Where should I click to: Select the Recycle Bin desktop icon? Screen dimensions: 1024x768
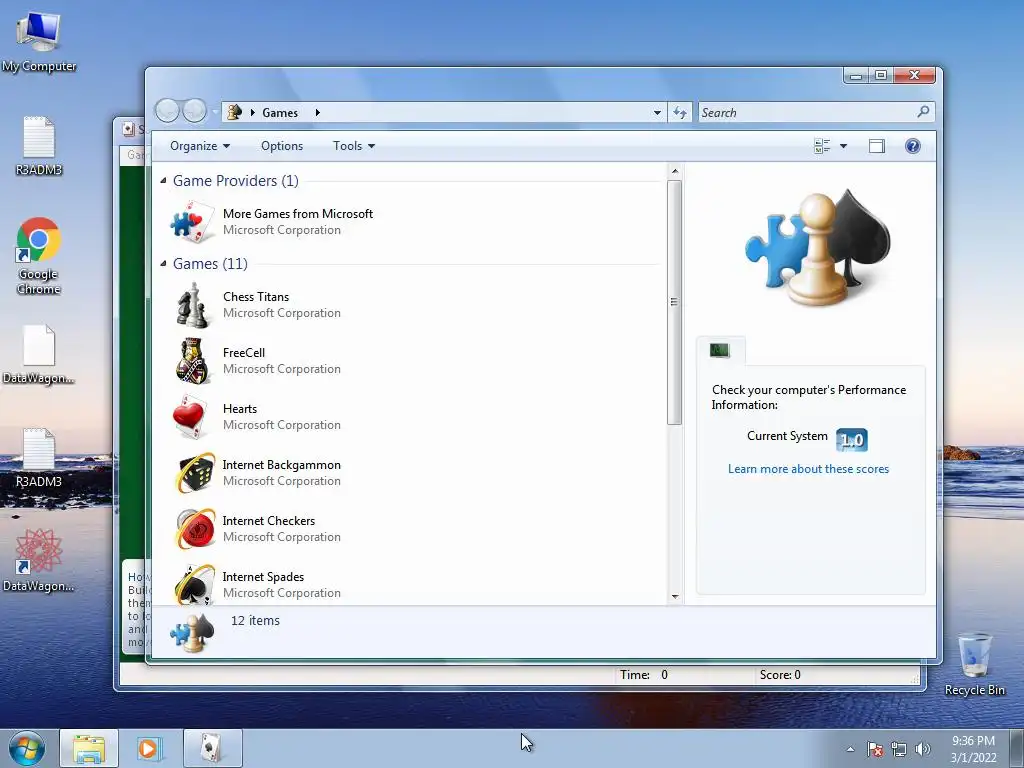[x=974, y=664]
